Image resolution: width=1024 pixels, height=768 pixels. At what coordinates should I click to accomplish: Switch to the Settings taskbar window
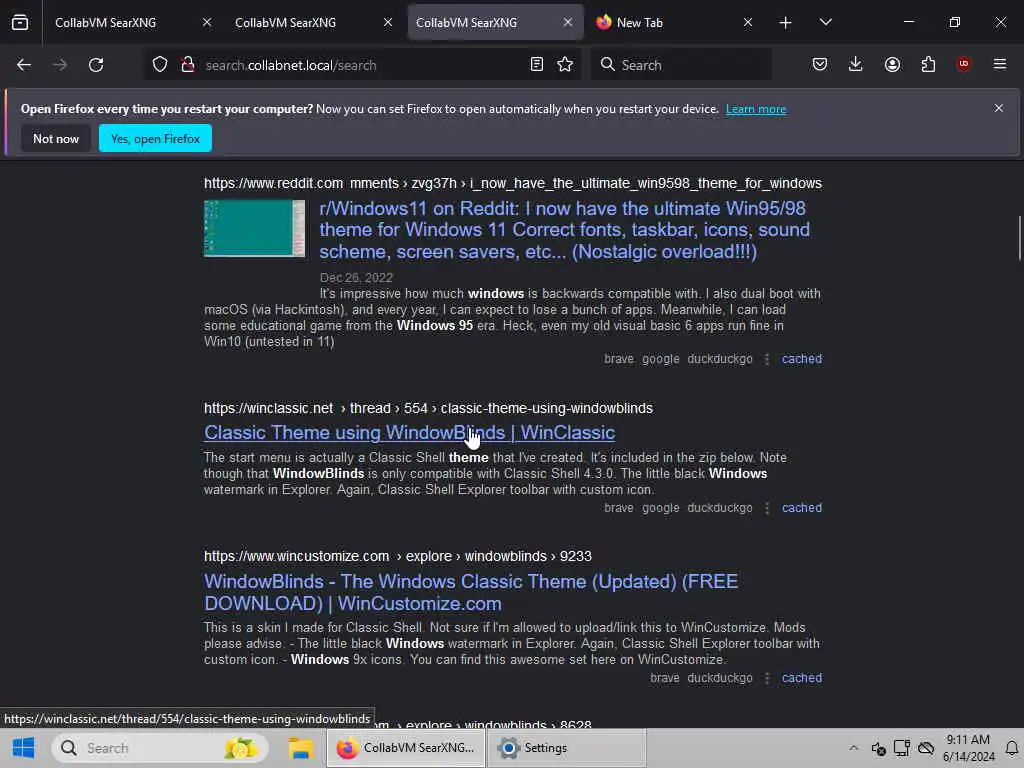tap(567, 748)
